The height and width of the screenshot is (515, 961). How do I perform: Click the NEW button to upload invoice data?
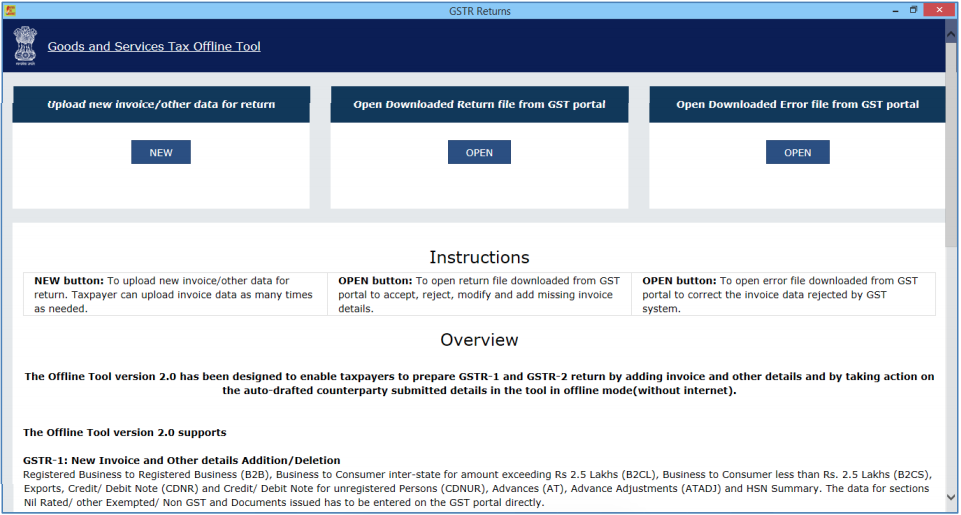pos(161,152)
